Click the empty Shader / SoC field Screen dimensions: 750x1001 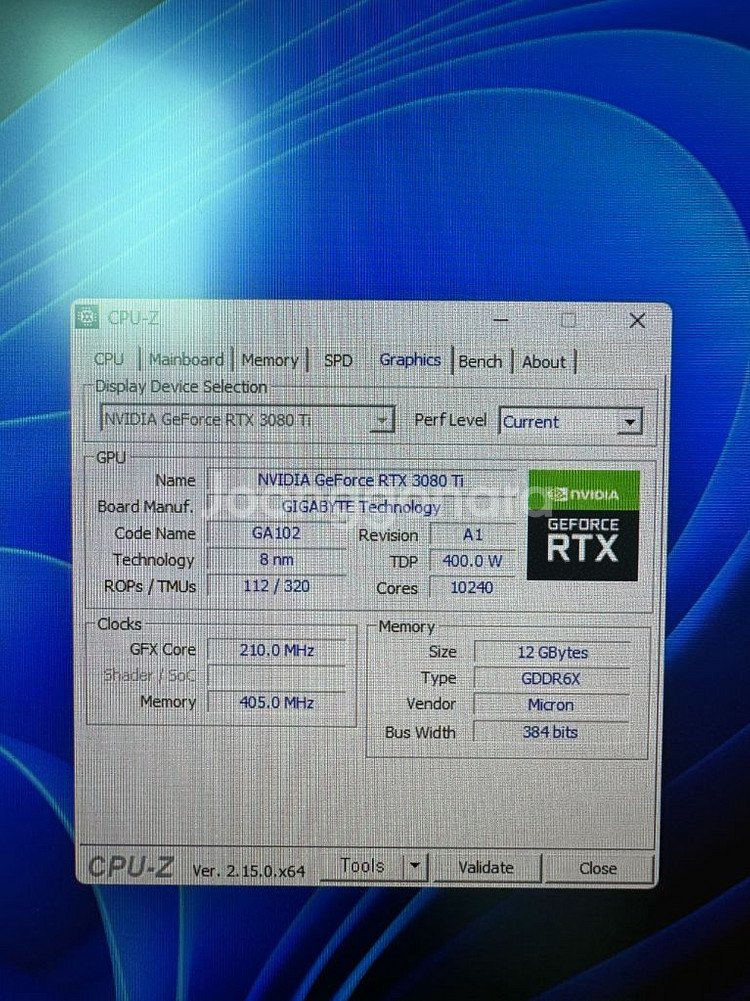click(277, 677)
